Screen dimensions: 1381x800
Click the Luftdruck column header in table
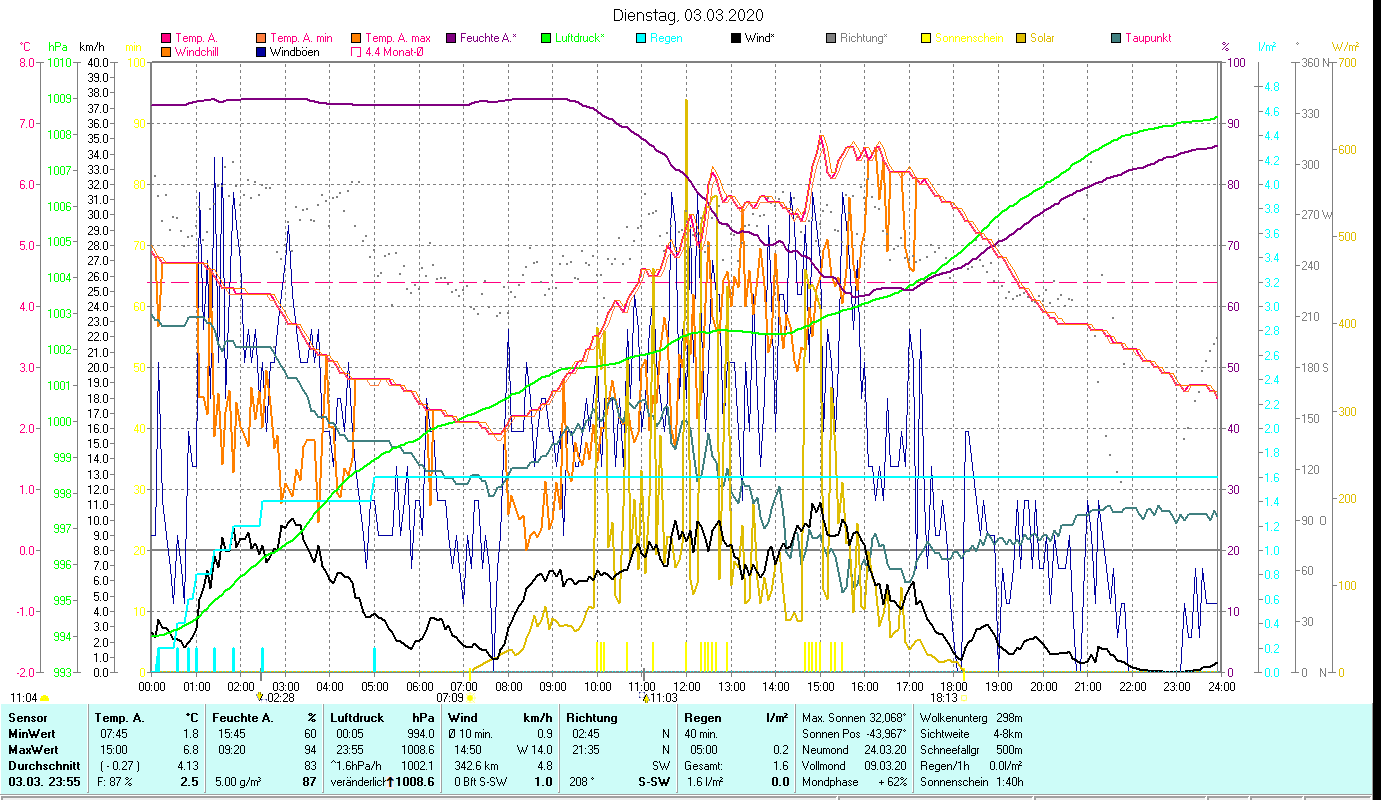coord(357,718)
